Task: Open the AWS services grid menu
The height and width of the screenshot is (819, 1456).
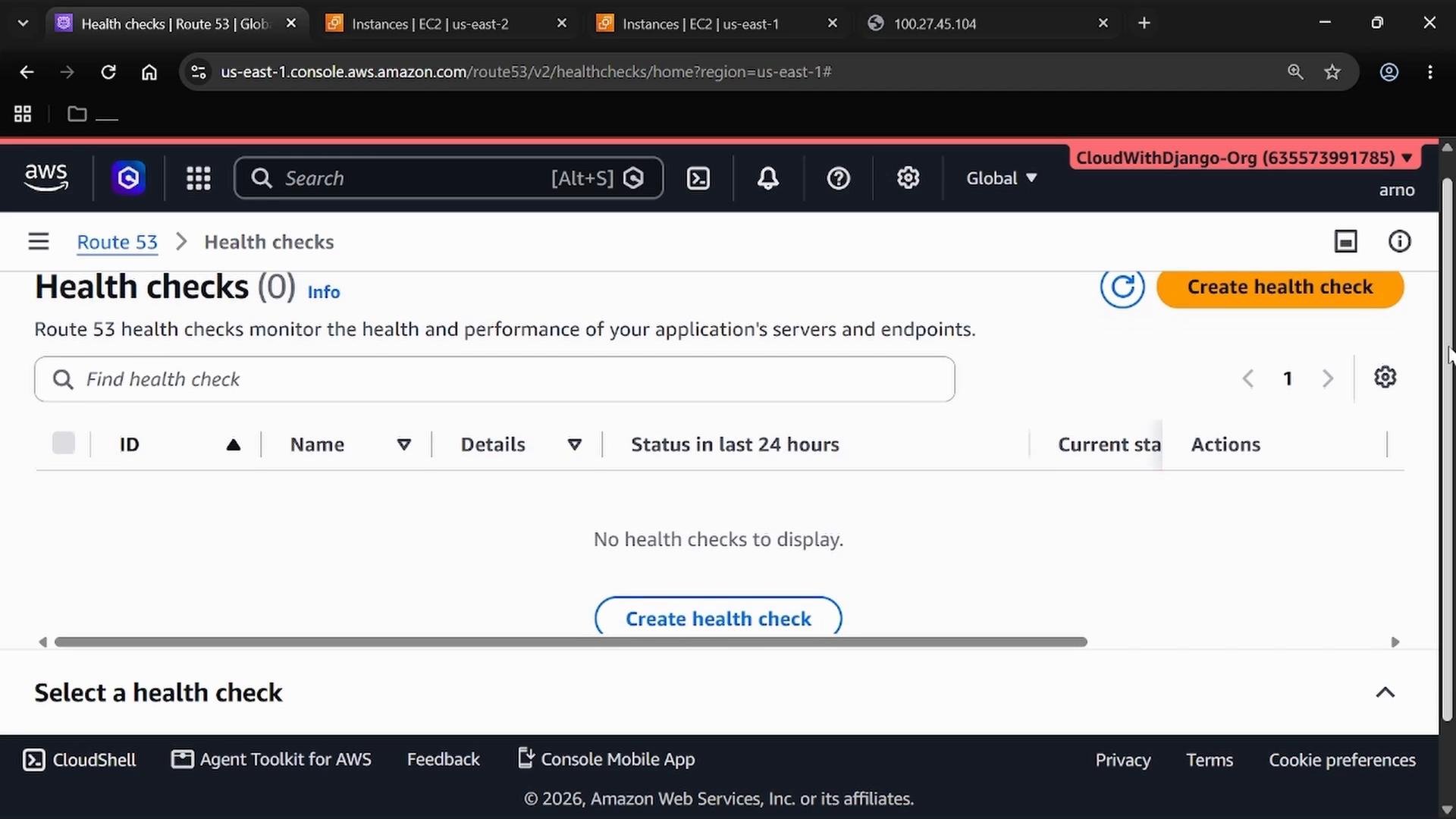Action: pyautogui.click(x=199, y=178)
